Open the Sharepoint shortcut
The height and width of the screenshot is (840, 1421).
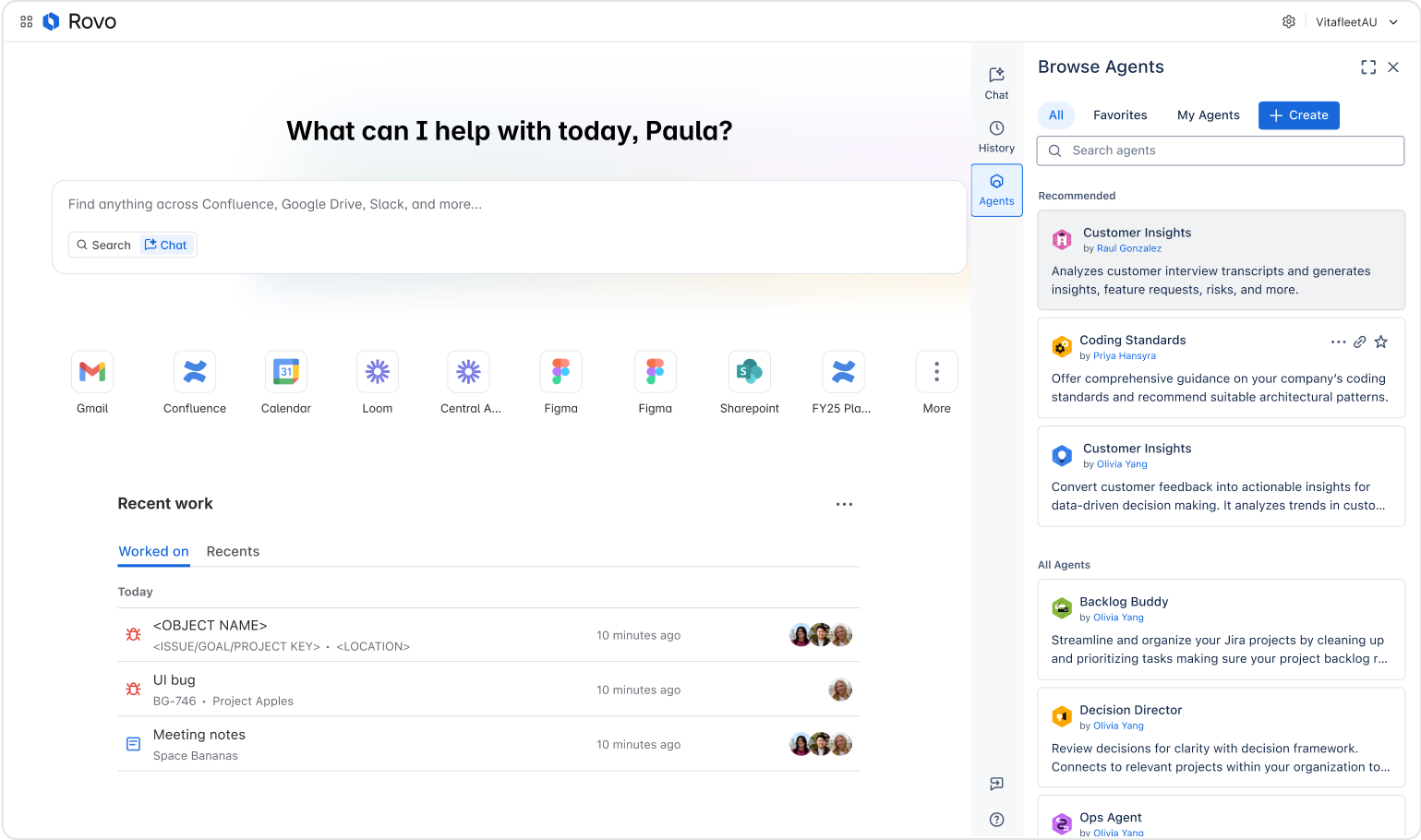pyautogui.click(x=749, y=371)
